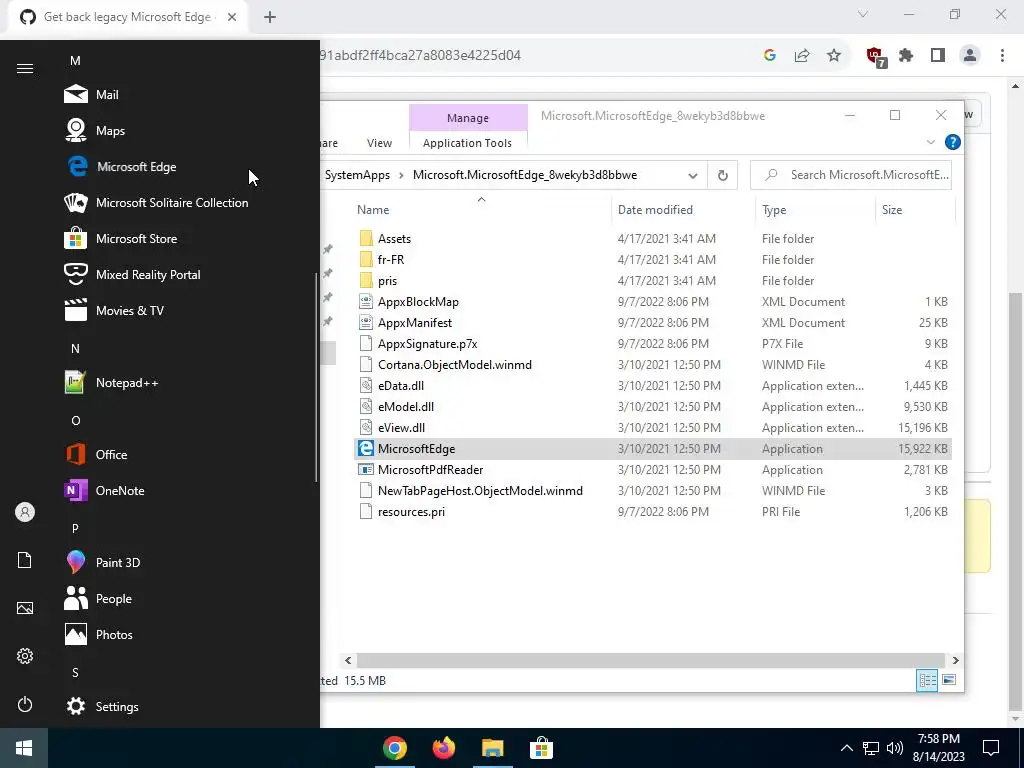
Task: Open Microsoft Store taskbar icon
Action: [541, 748]
